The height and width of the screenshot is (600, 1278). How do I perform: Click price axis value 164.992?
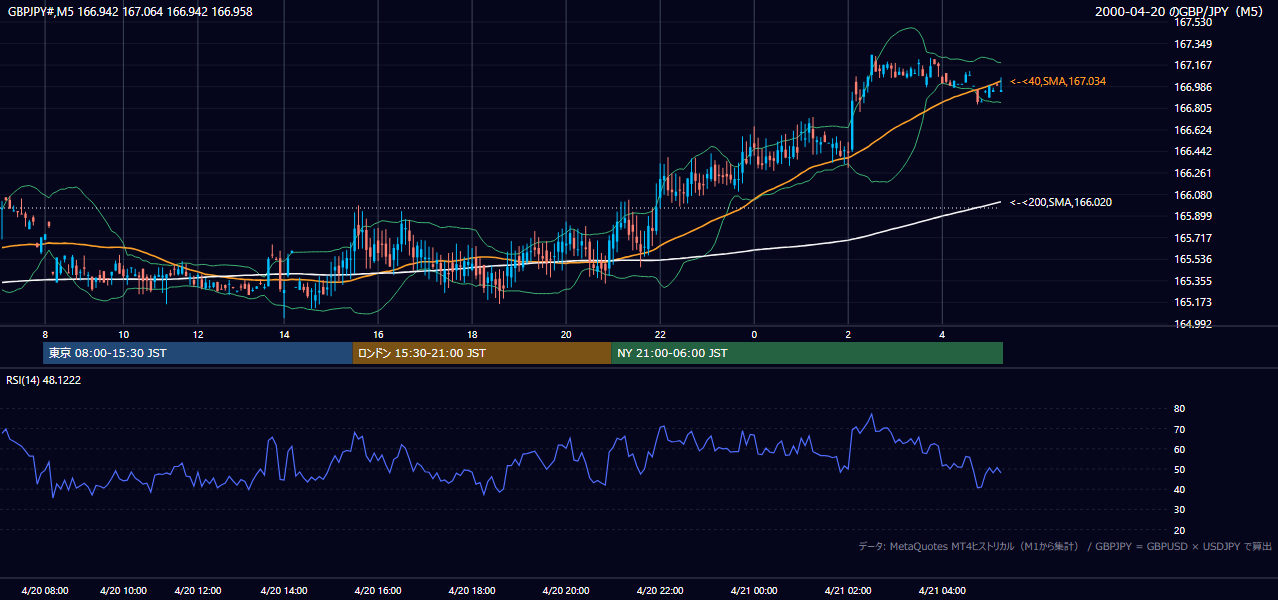1192,324
